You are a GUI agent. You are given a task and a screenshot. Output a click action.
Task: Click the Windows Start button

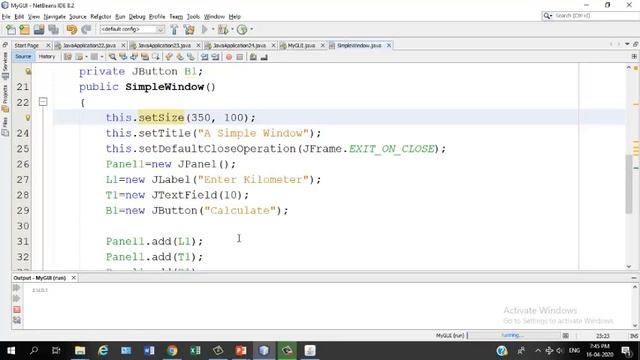pos(11,351)
